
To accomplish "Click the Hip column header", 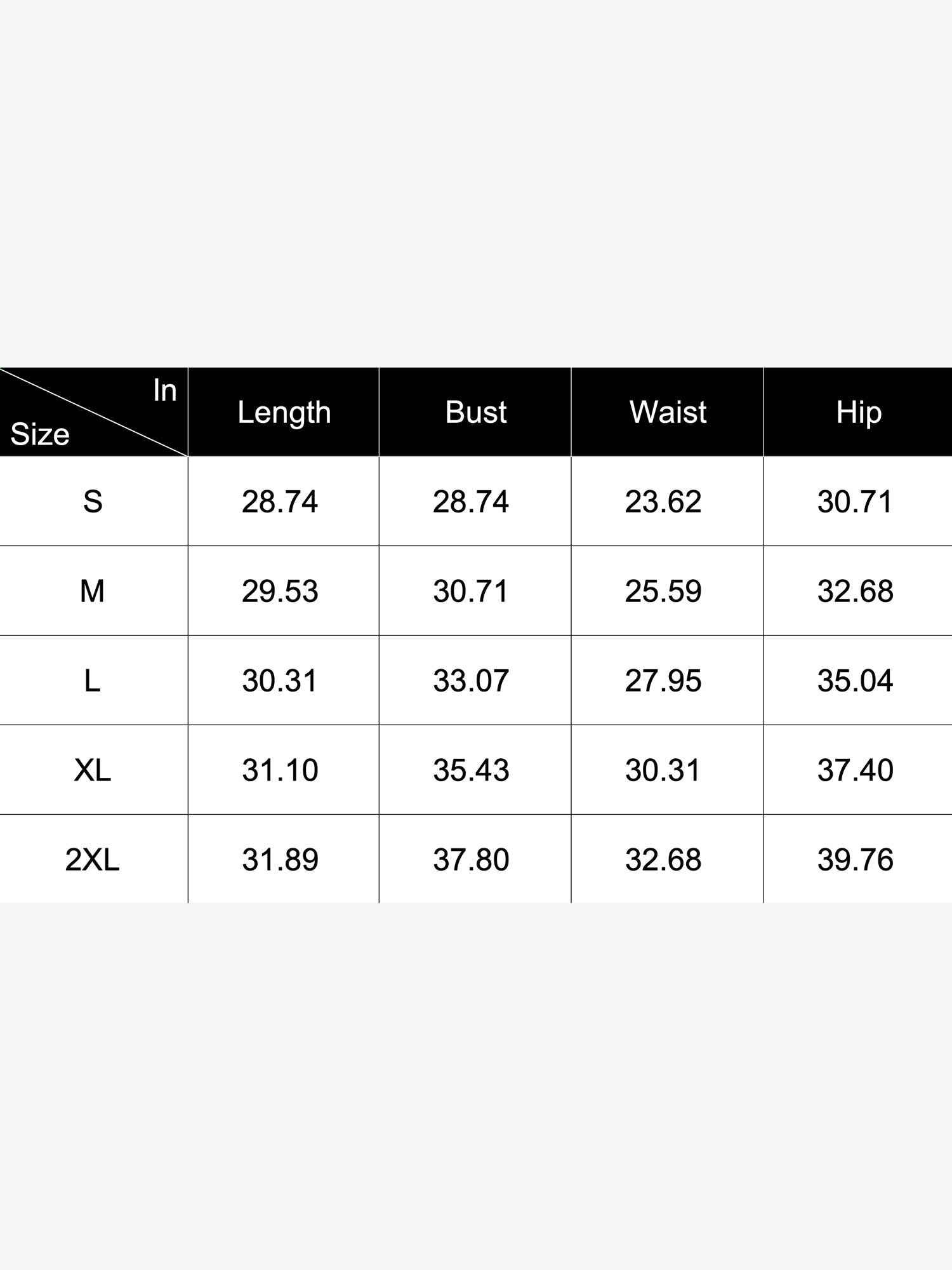I will tap(858, 412).
